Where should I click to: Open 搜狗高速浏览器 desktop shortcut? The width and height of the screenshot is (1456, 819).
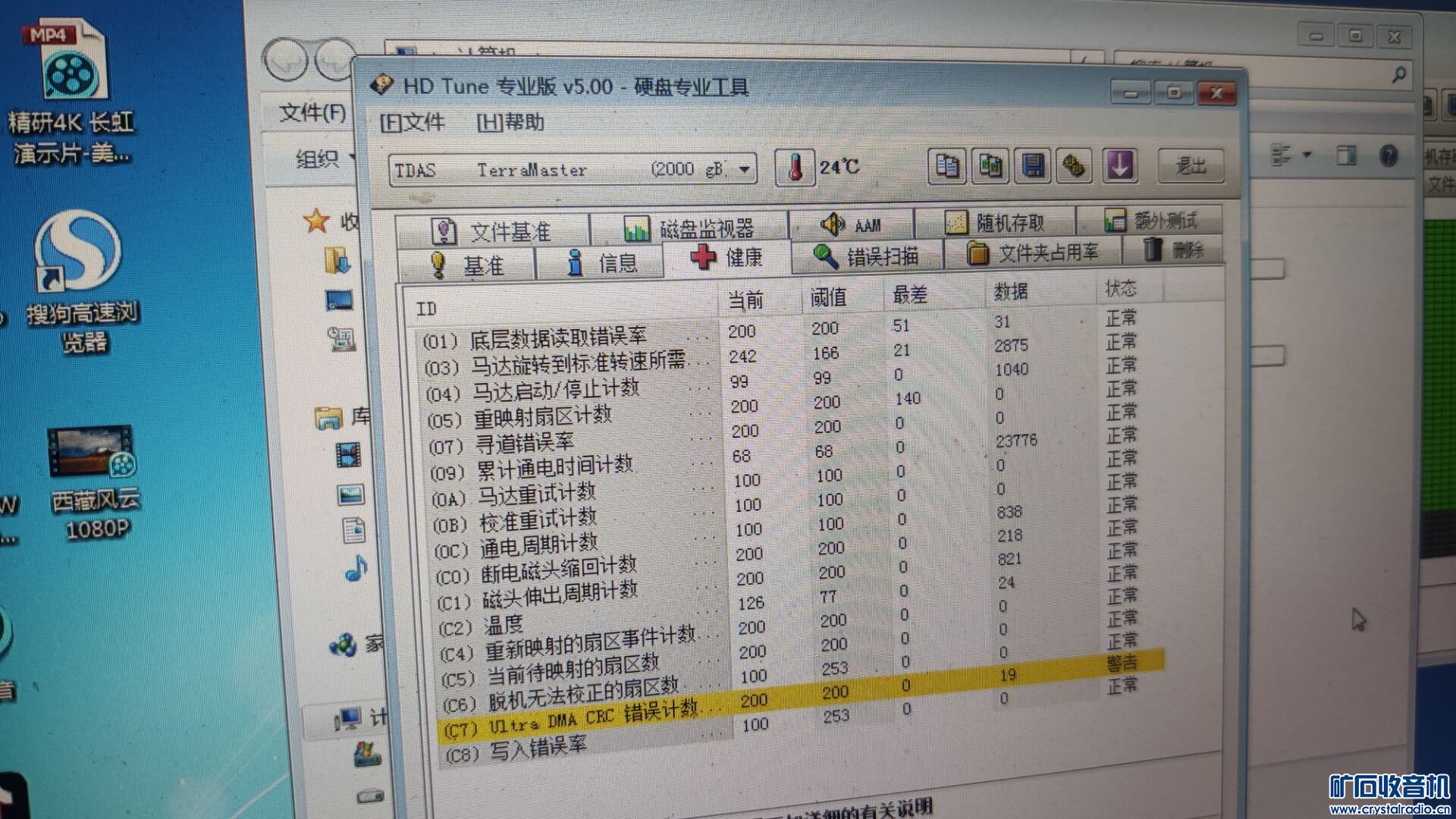point(82,283)
